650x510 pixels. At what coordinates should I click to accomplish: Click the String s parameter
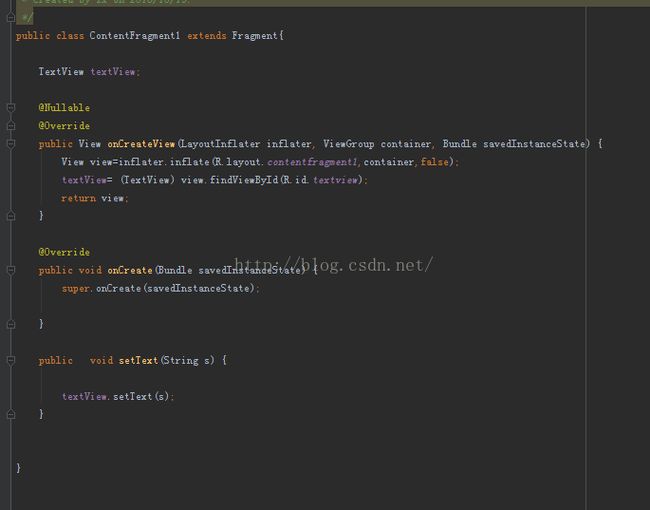point(187,361)
